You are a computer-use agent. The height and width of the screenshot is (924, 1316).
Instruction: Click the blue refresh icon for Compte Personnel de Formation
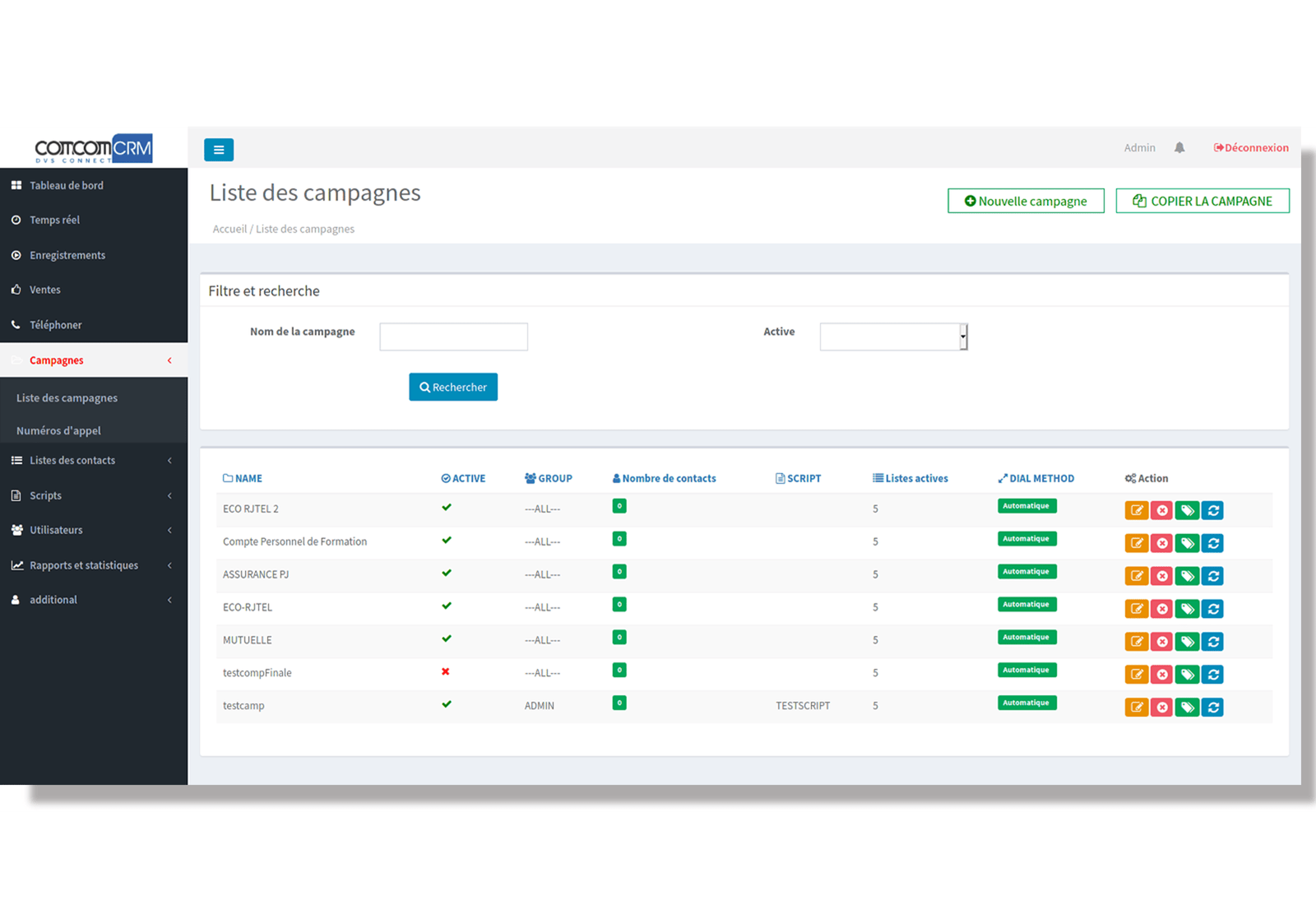[x=1212, y=543]
